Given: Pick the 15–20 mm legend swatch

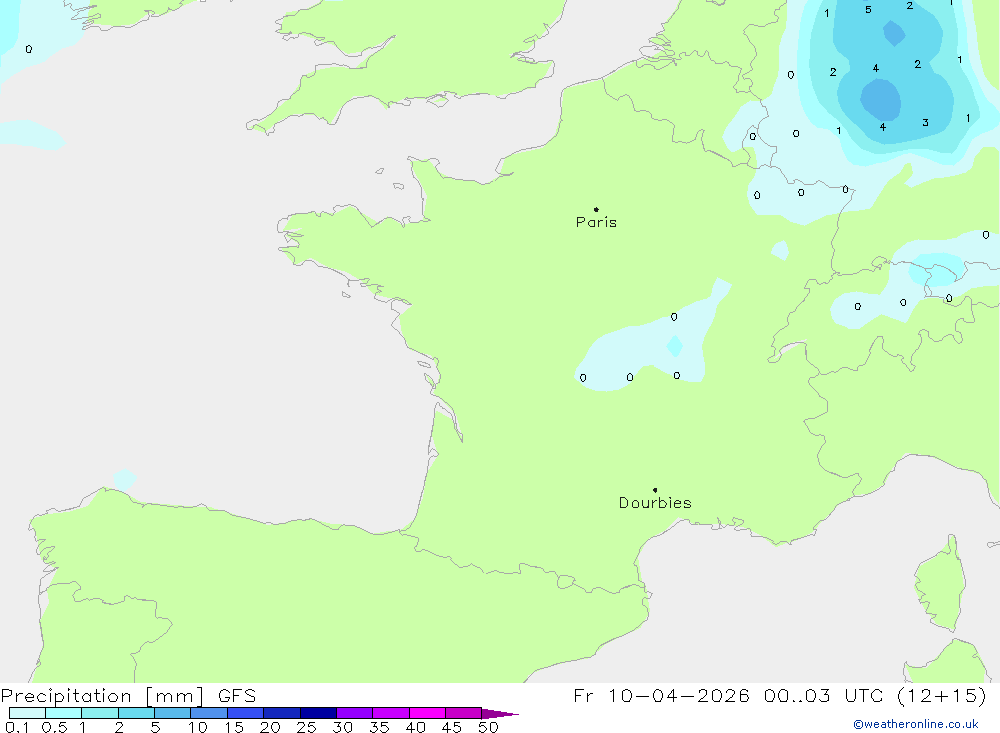Looking at the screenshot, I should pos(246,713).
